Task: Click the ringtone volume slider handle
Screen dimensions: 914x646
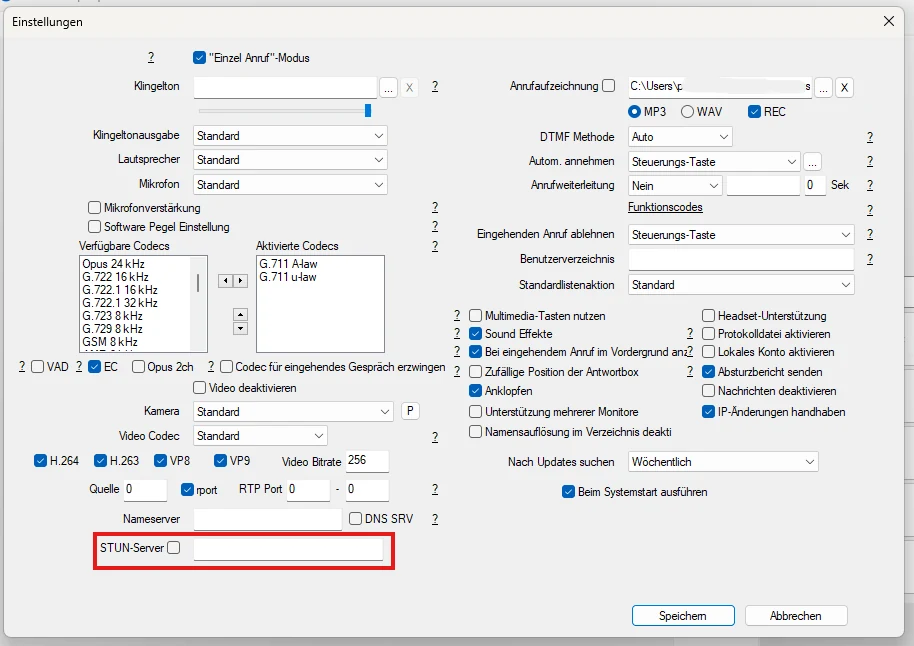Action: coord(368,110)
